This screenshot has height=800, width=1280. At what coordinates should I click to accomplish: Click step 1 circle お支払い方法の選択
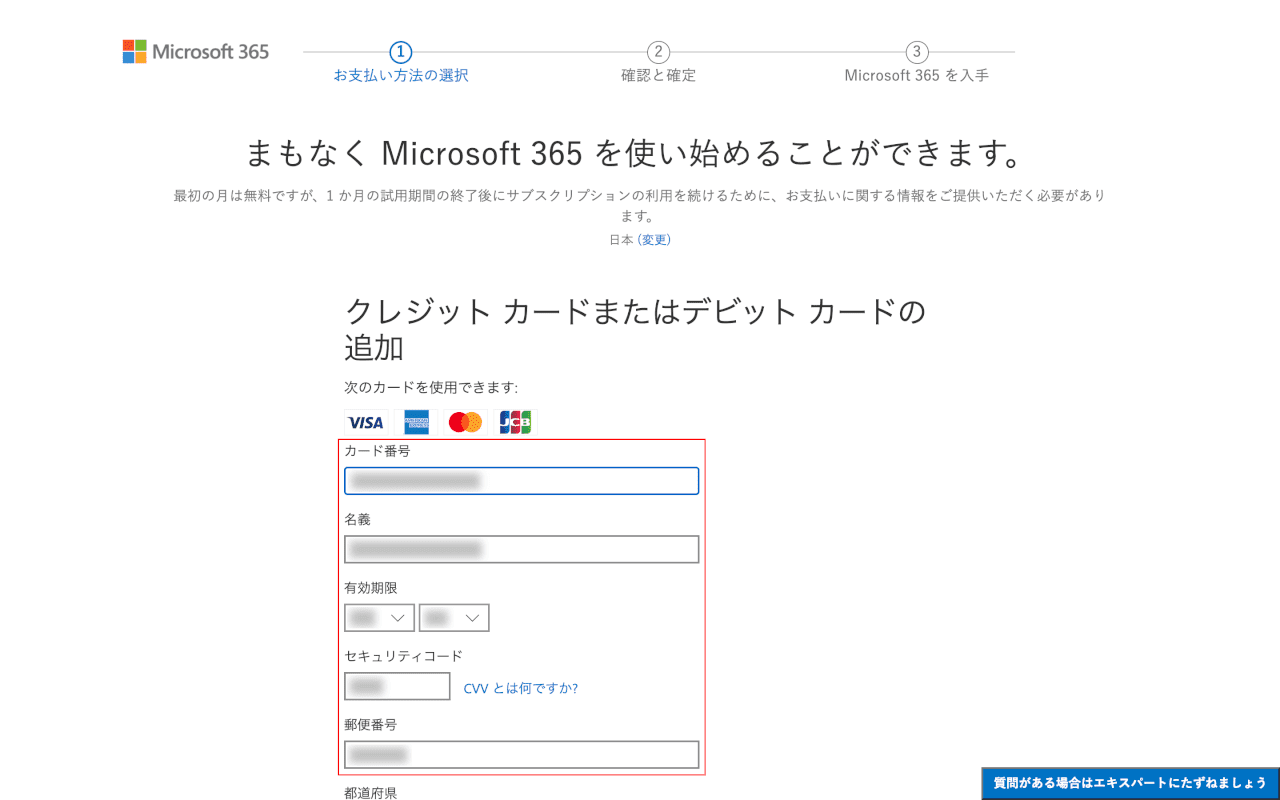pyautogui.click(x=401, y=52)
